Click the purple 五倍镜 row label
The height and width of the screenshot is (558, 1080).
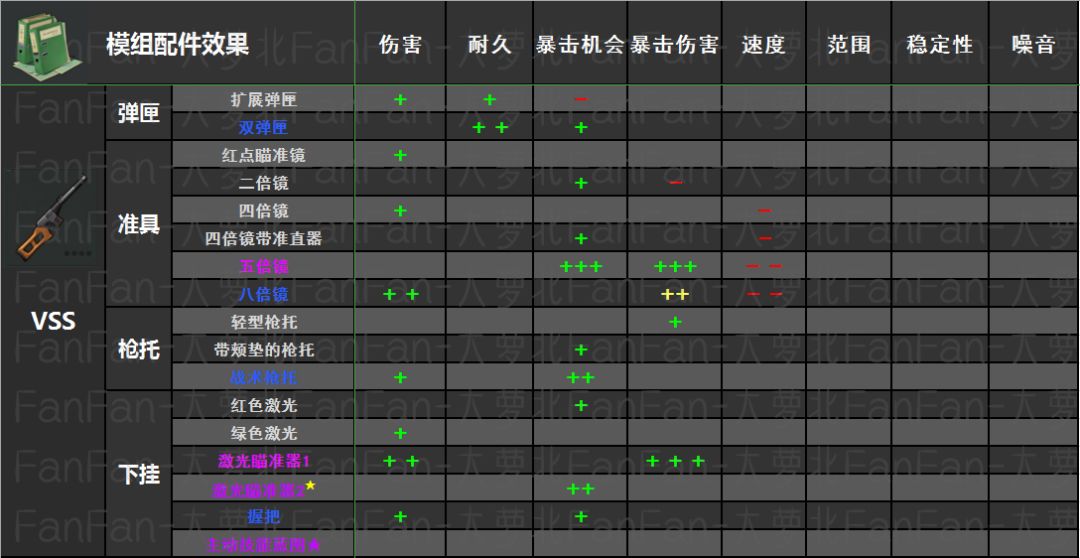264,267
